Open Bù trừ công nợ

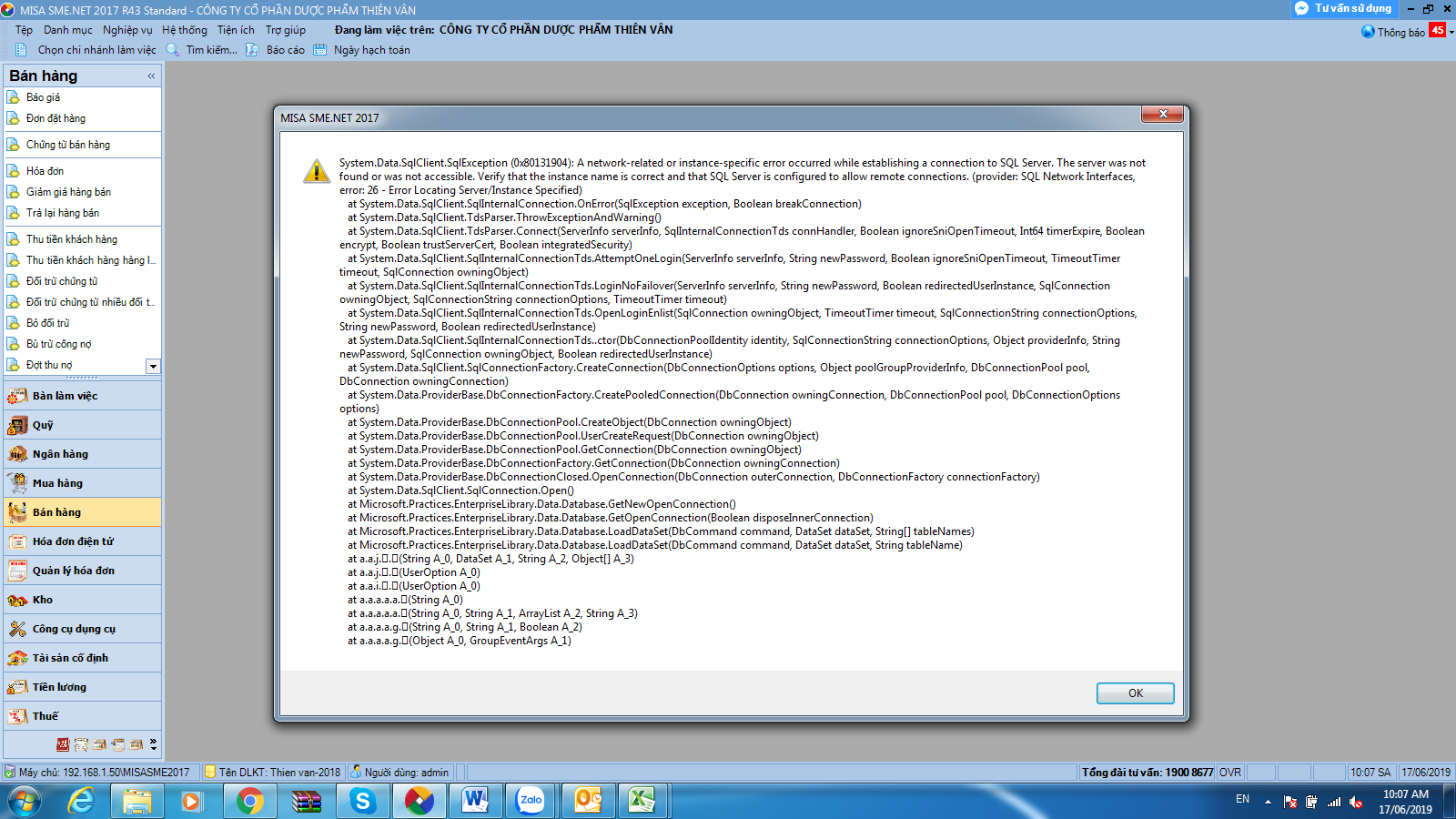58,344
